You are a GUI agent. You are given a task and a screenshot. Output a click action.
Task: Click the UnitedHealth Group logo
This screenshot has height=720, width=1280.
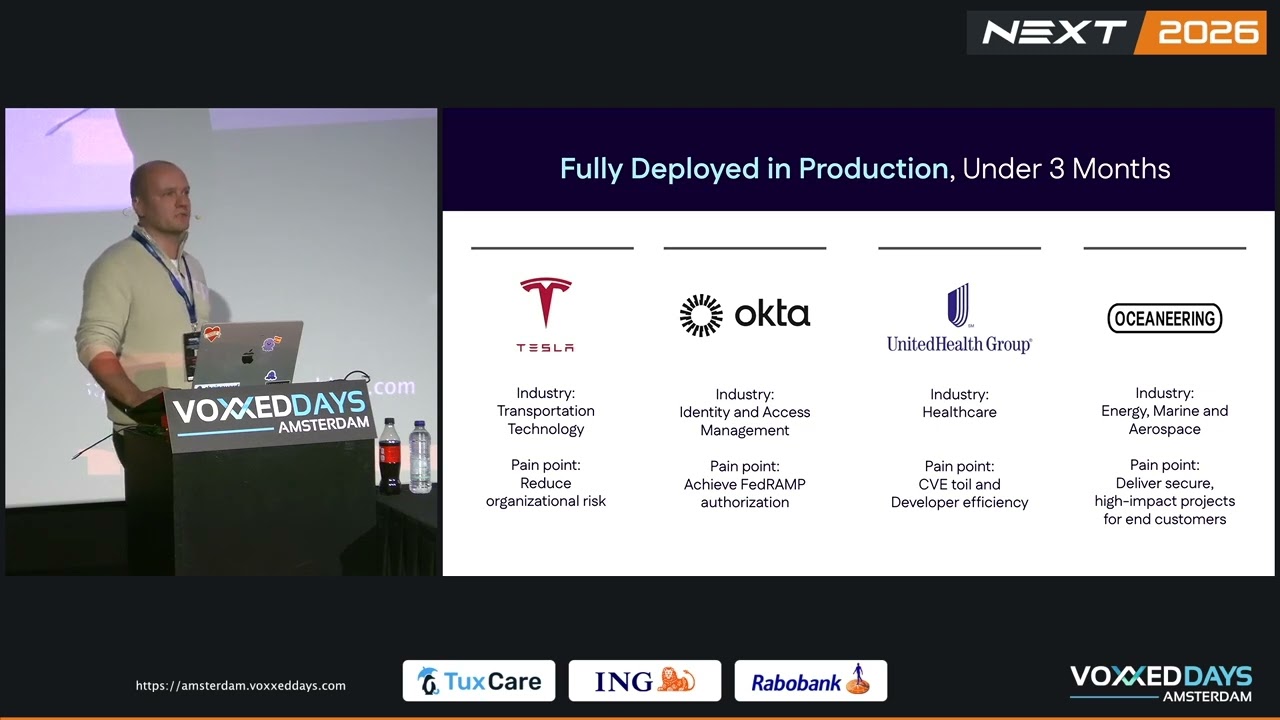click(x=959, y=319)
